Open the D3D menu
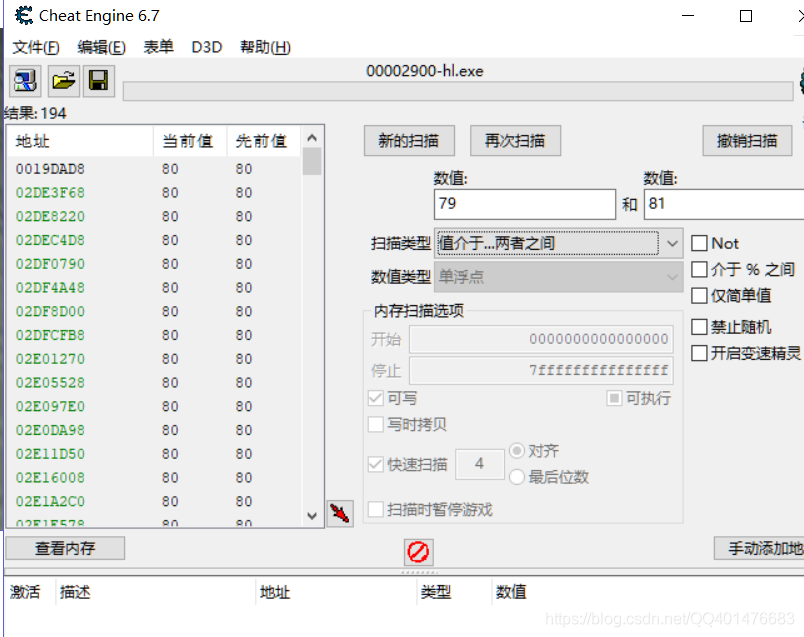The image size is (804, 637). (207, 47)
